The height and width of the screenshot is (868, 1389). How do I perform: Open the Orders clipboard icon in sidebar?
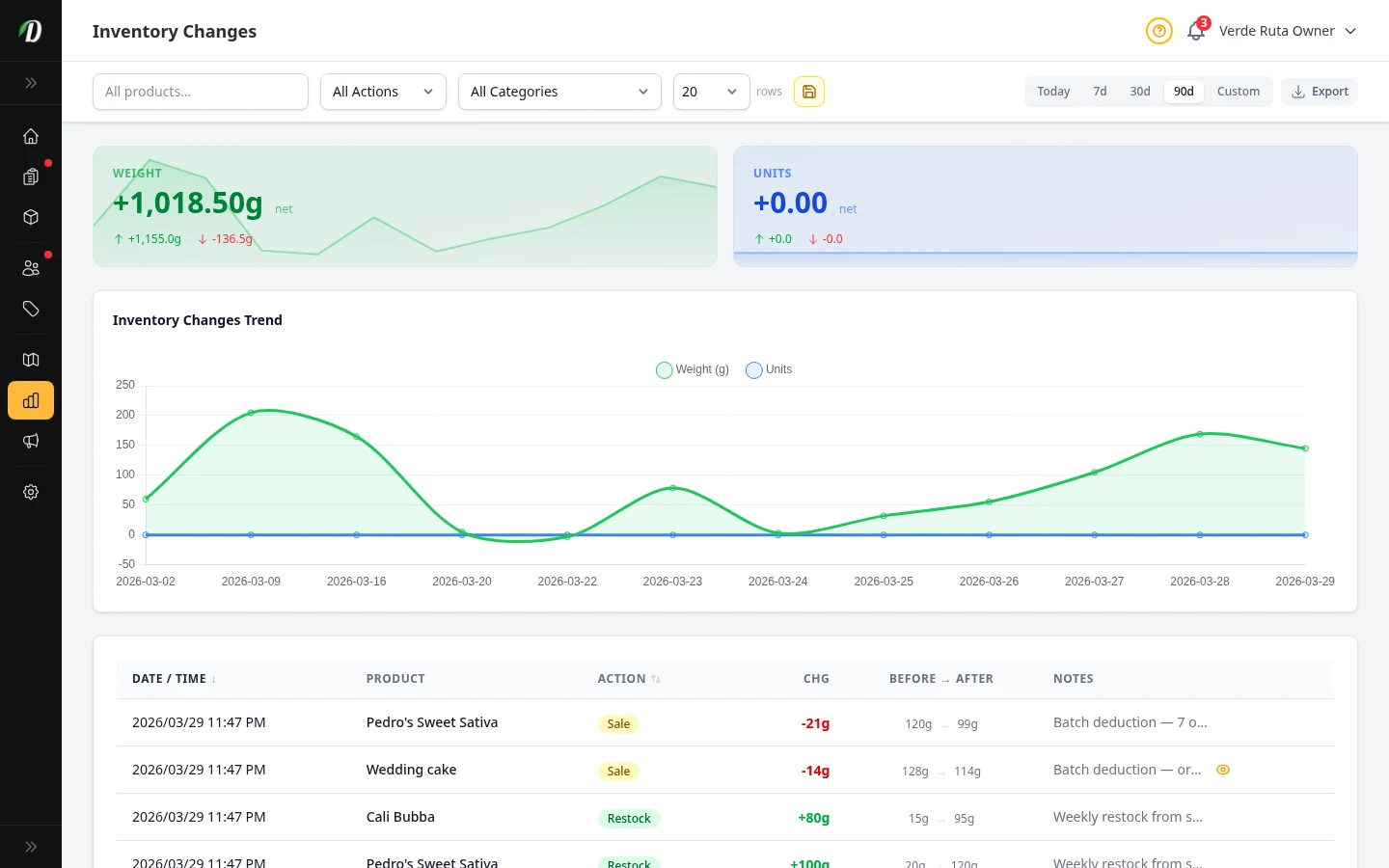[x=31, y=176]
